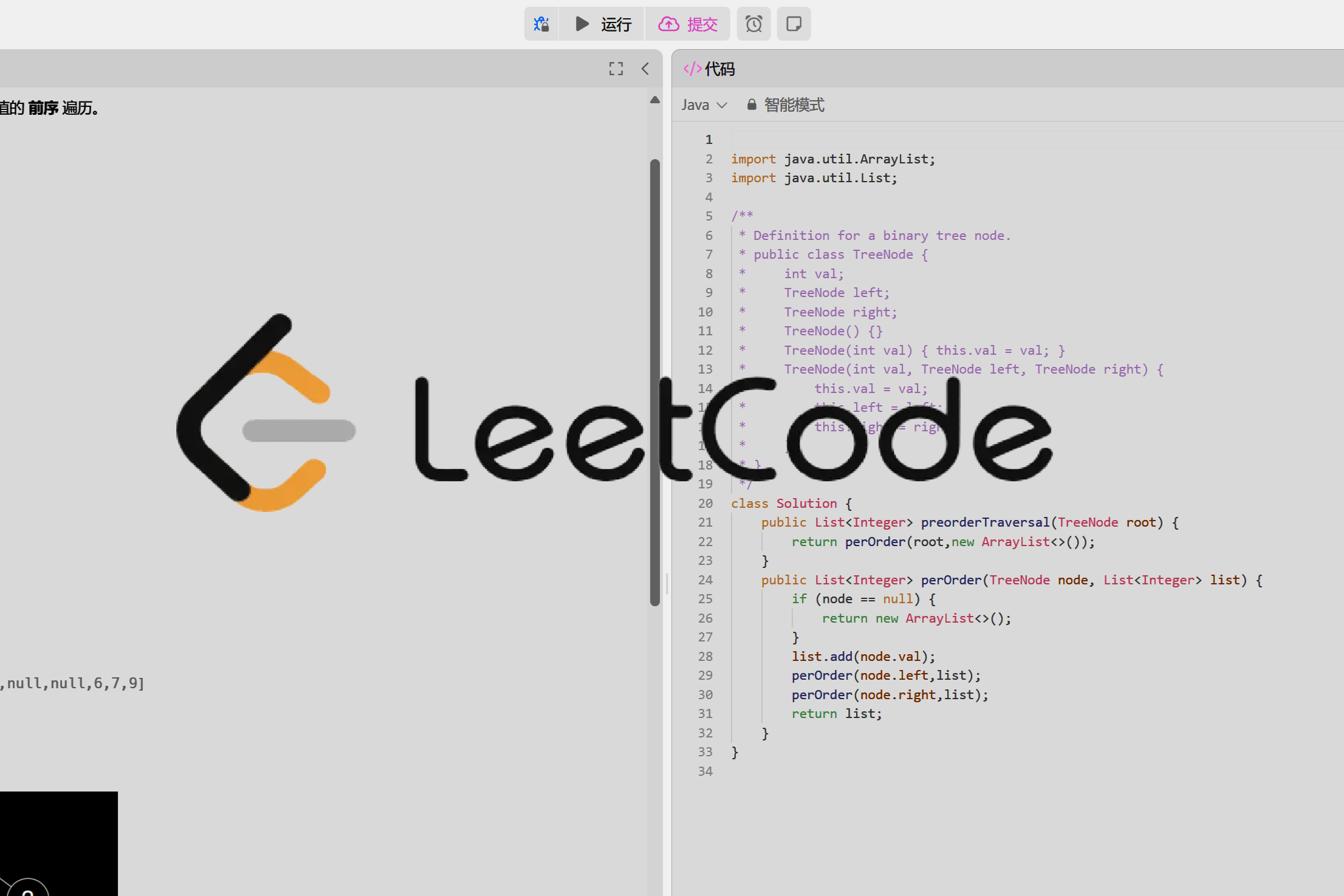This screenshot has height=896, width=1344.
Task: Click the lock icon beside 智能模式
Action: click(752, 105)
